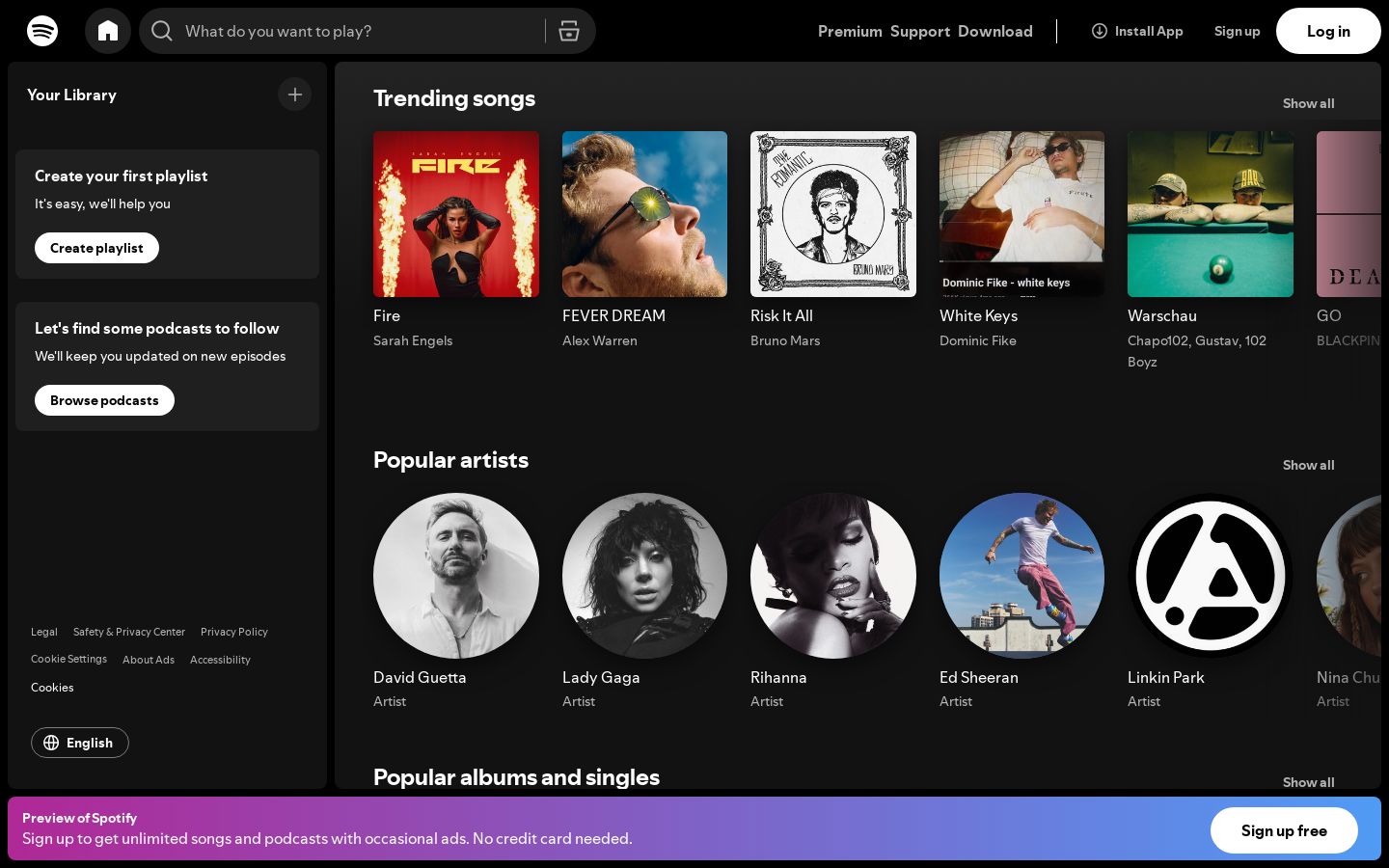Open the White Keys cover art

(x=1021, y=214)
